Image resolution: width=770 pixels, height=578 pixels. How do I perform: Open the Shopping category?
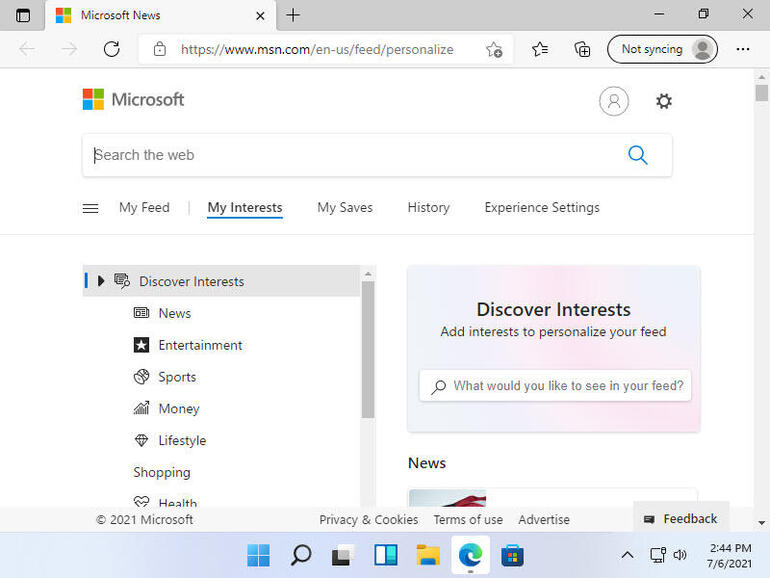pyautogui.click(x=162, y=472)
